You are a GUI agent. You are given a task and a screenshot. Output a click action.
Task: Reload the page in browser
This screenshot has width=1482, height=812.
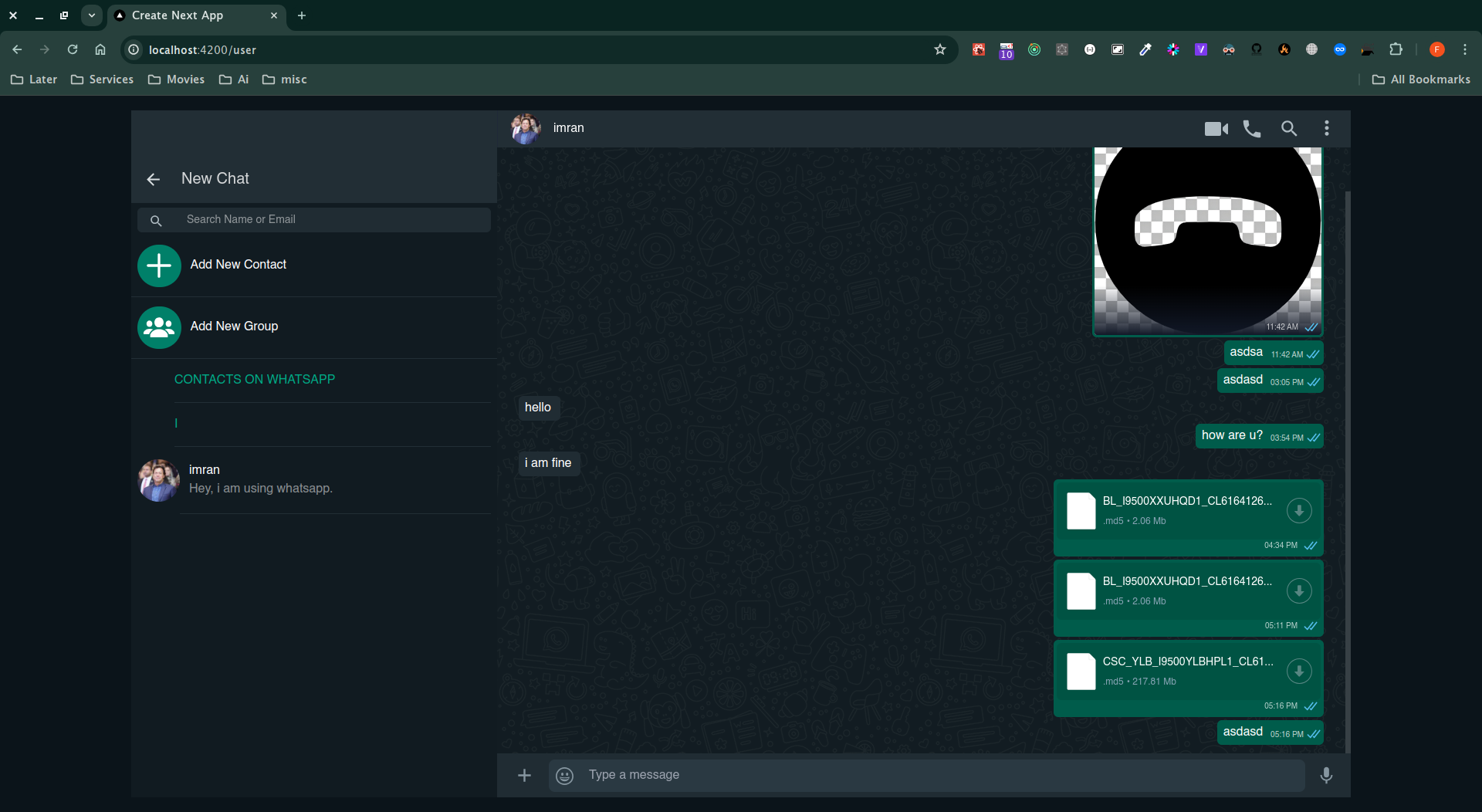pos(73,49)
